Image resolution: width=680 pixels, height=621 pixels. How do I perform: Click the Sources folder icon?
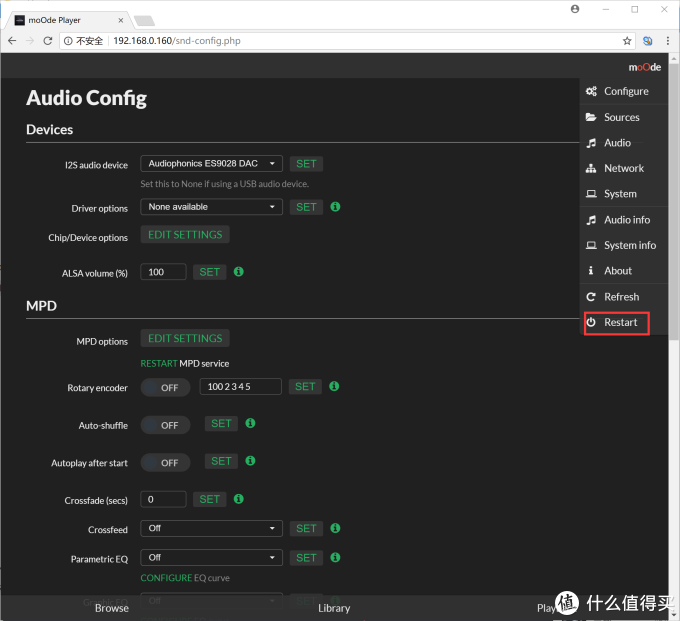tap(591, 117)
